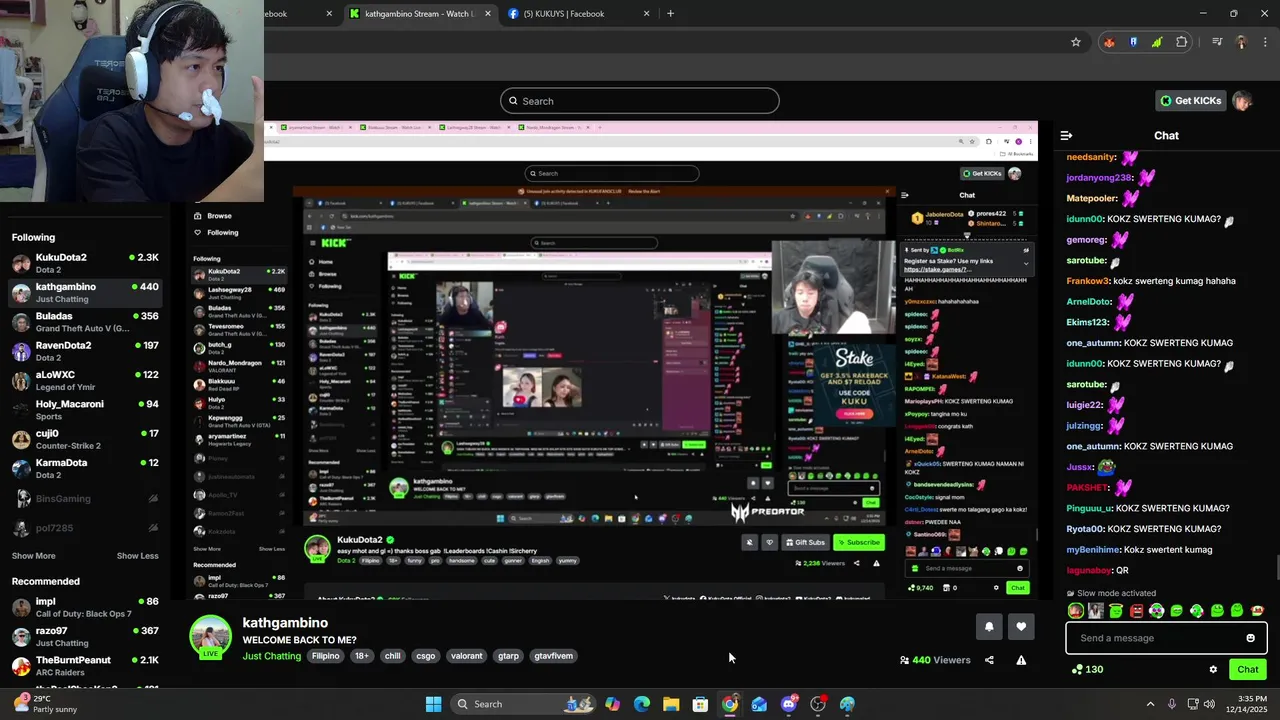1280x720 pixels.
Task: Open emoji picker in message box
Action: tap(1250, 638)
